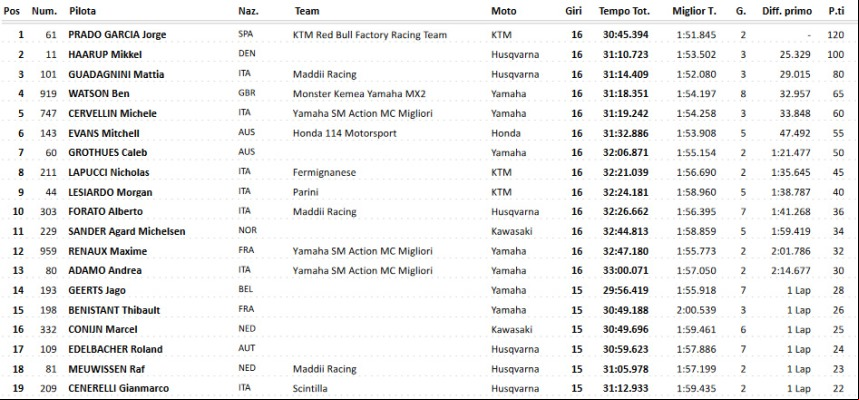Click rider GEERTS Jago
859x400 pixels.
pos(96,290)
